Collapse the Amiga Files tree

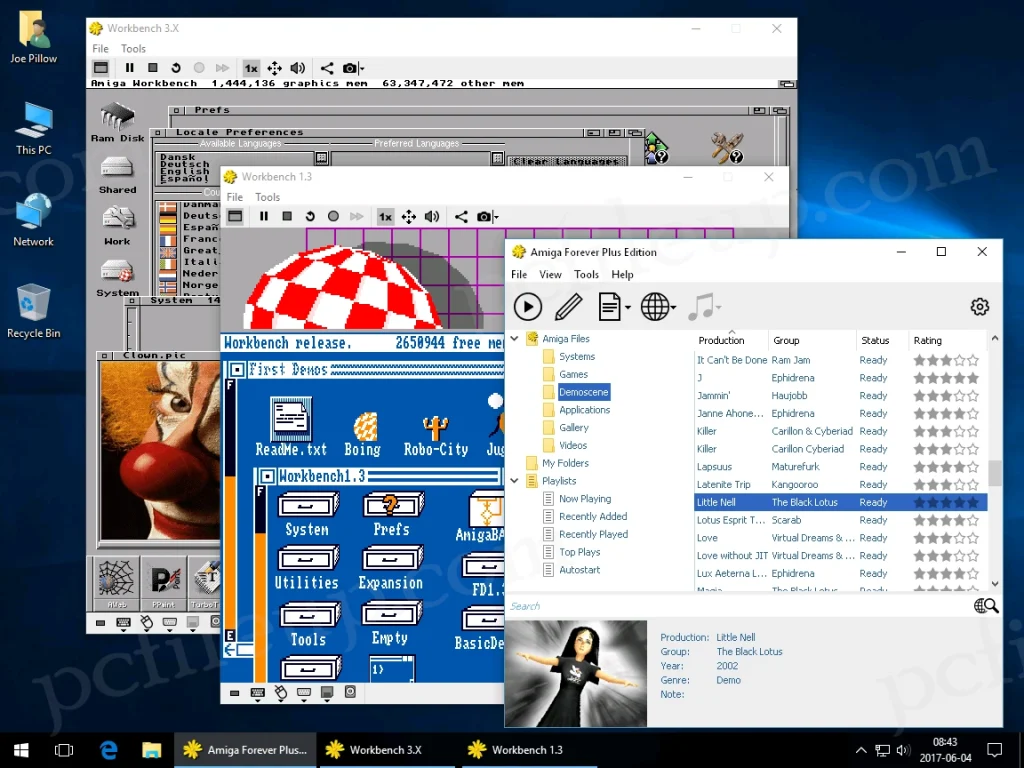[514, 338]
